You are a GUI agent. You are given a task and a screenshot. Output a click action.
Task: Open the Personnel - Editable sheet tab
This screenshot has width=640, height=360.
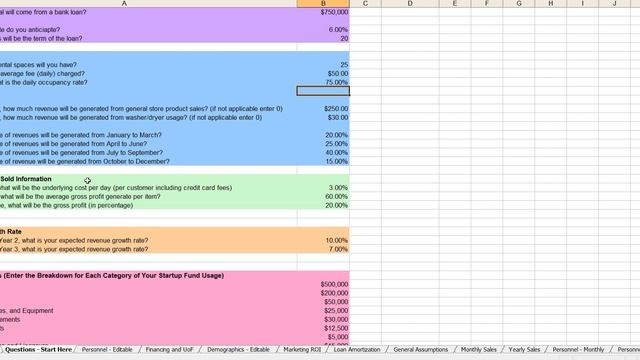pyautogui.click(x=107, y=350)
